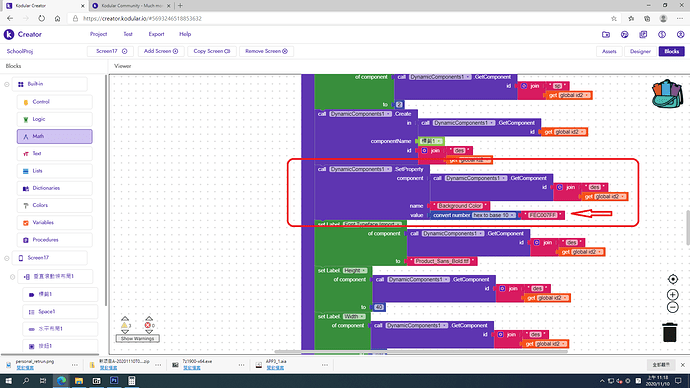690x388 pixels.
Task: Open the backpack icon in viewer
Action: pyautogui.click(x=667, y=94)
